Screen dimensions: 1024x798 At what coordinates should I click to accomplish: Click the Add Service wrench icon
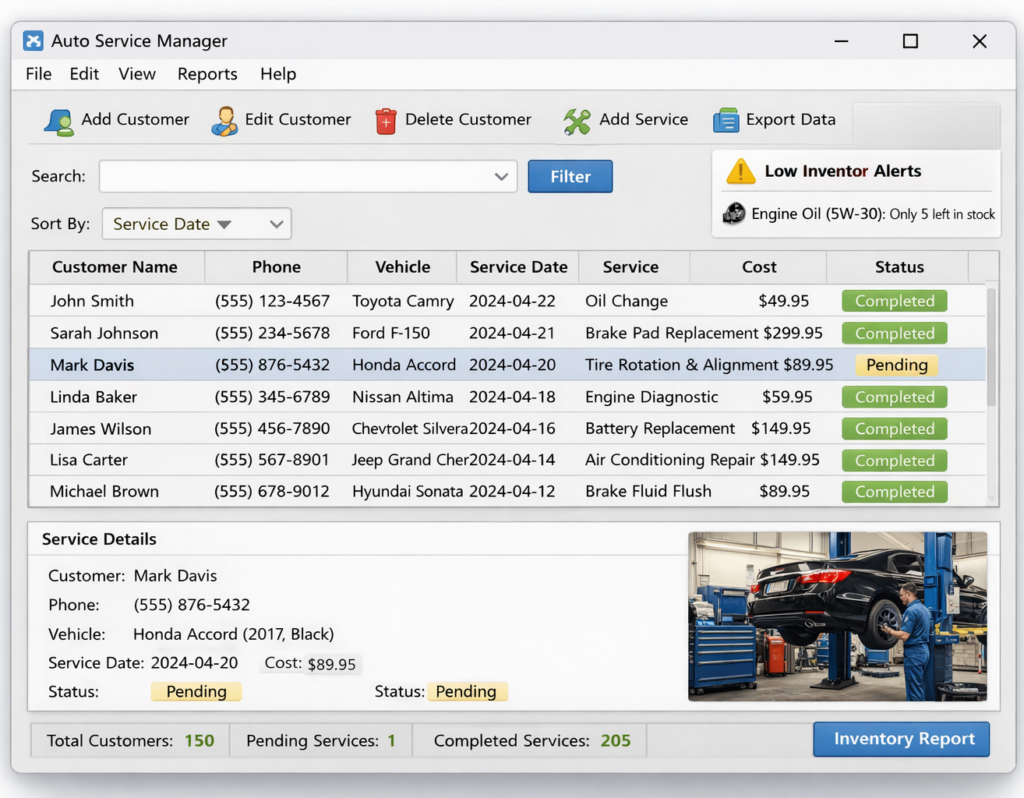coord(577,121)
